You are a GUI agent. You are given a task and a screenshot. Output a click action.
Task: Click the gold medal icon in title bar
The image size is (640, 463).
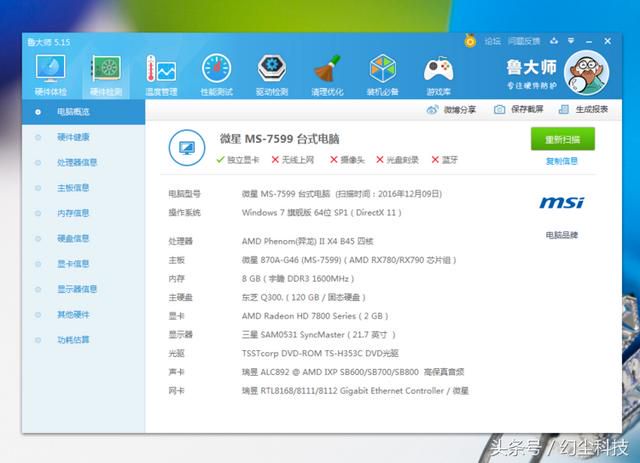click(x=470, y=41)
